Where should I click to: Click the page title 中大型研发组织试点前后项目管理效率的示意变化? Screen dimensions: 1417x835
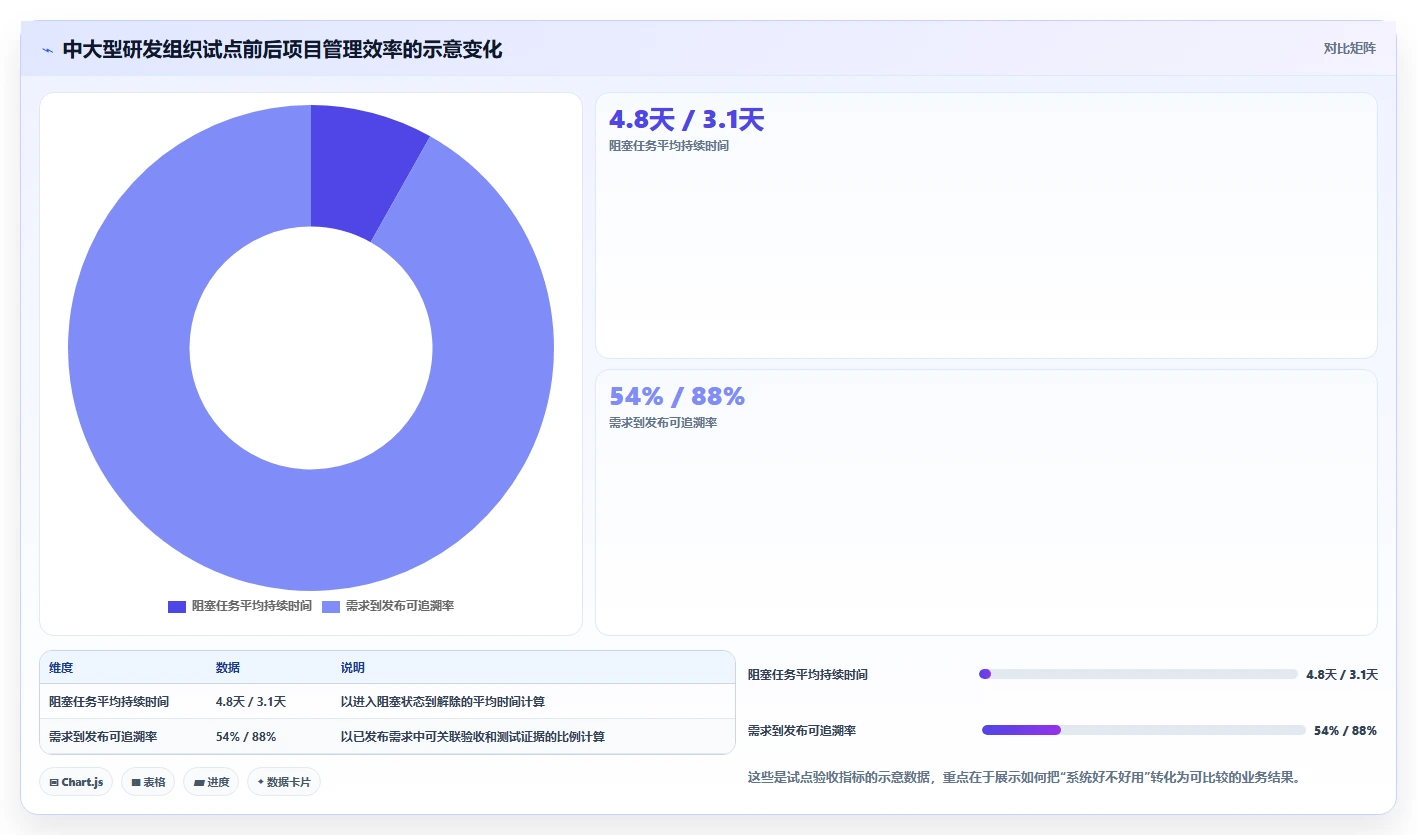(x=282, y=49)
